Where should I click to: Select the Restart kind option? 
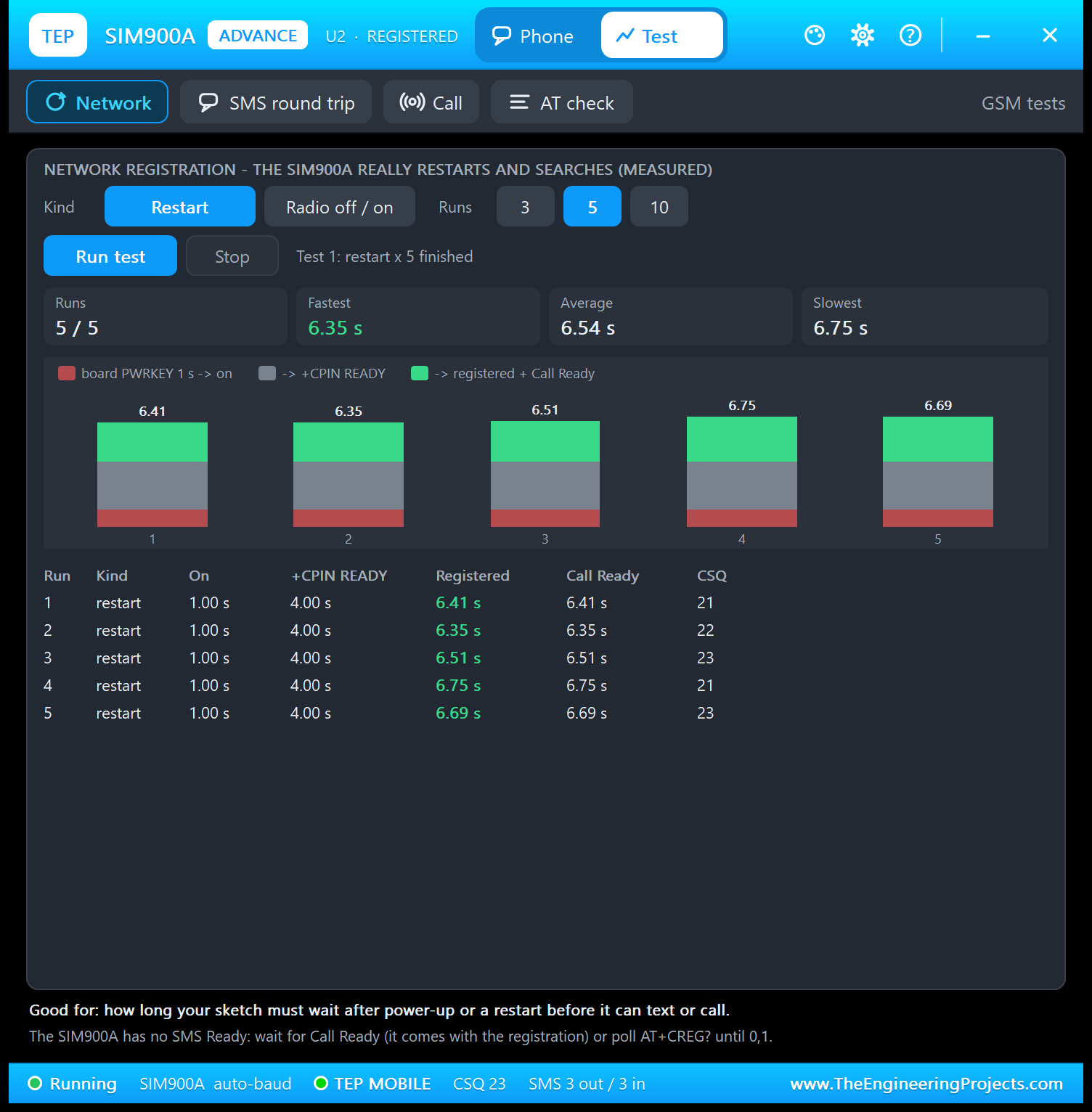coord(180,206)
